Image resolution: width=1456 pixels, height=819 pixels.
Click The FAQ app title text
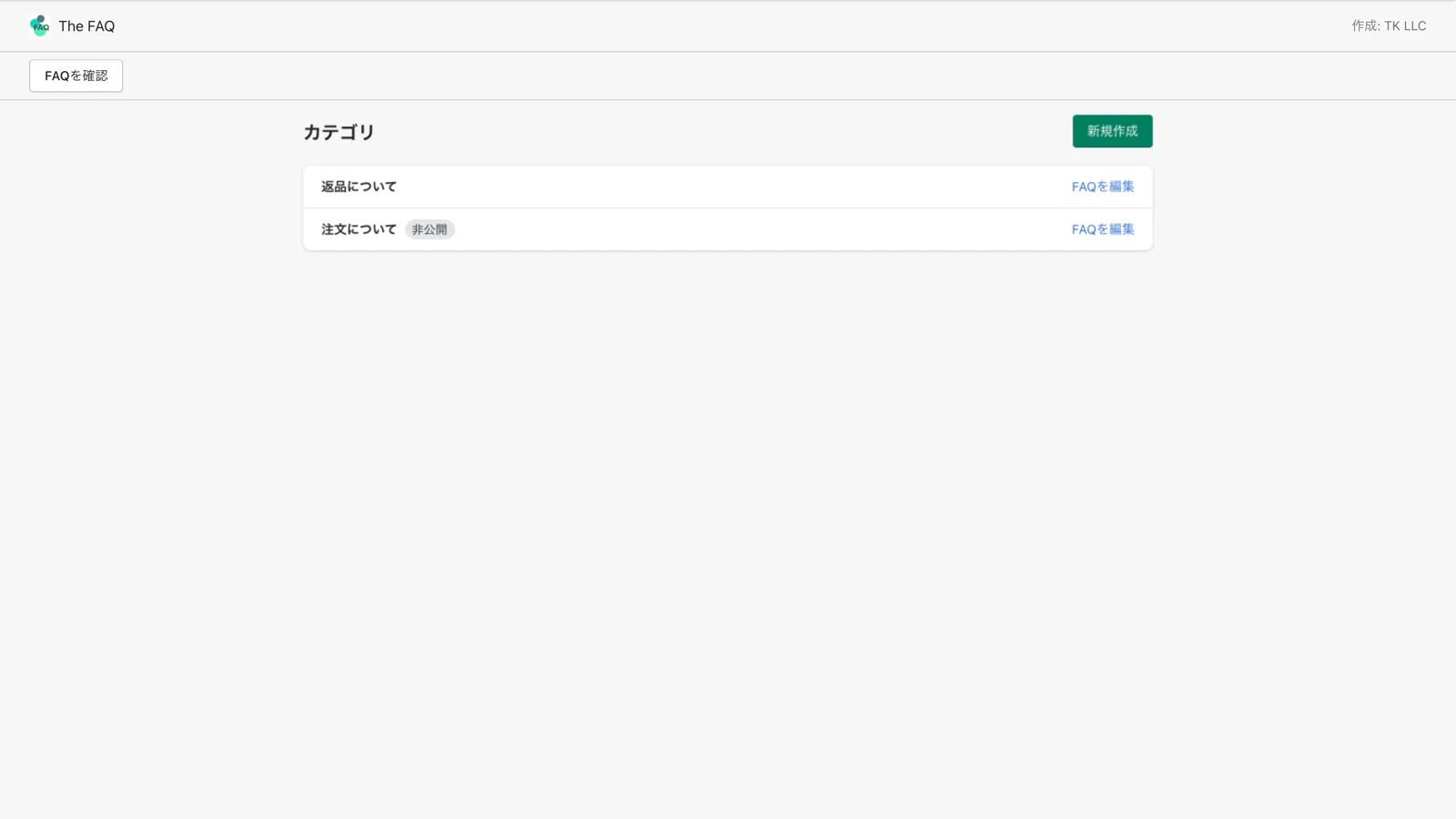click(86, 26)
